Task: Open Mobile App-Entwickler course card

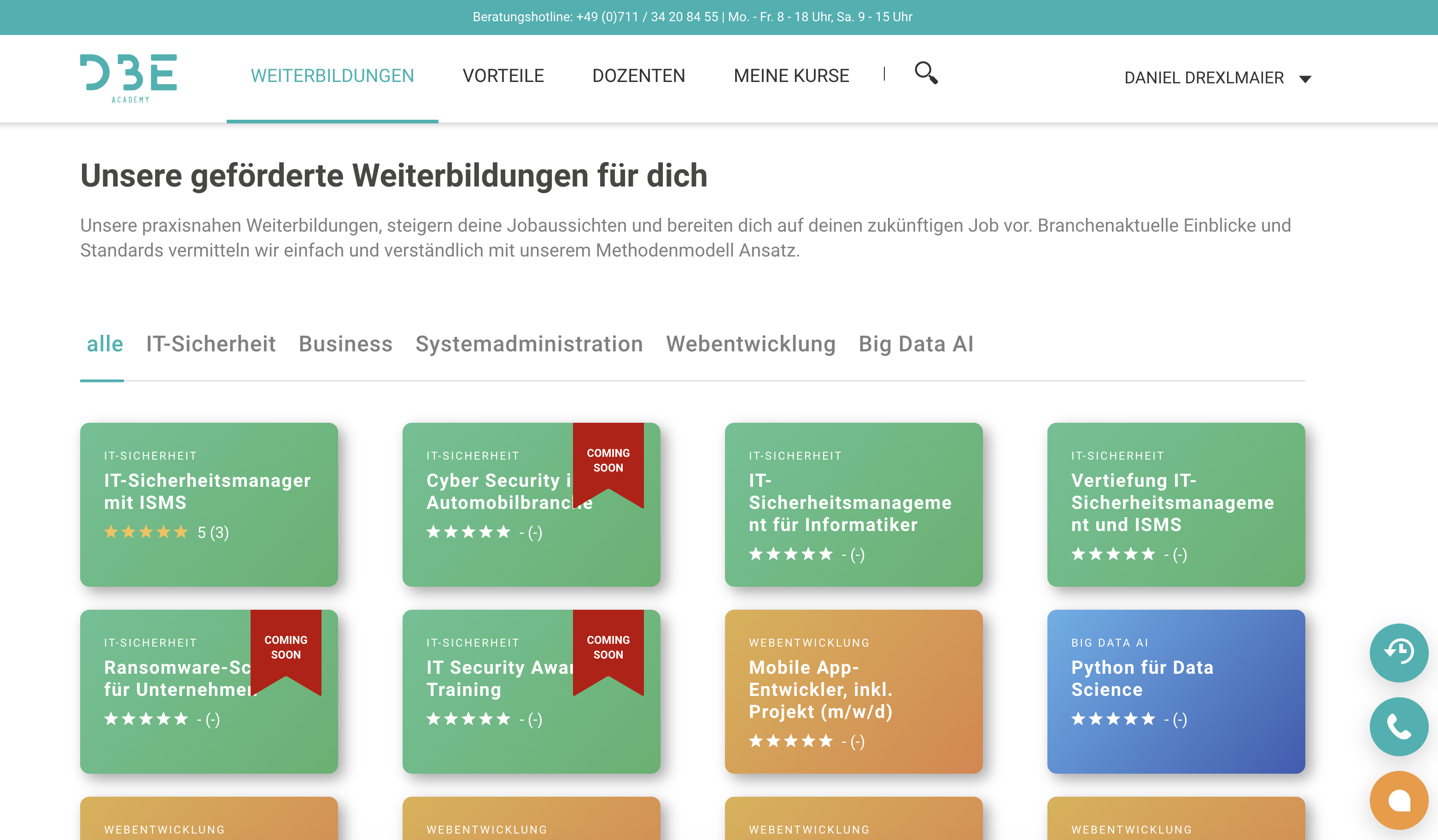Action: point(853,691)
